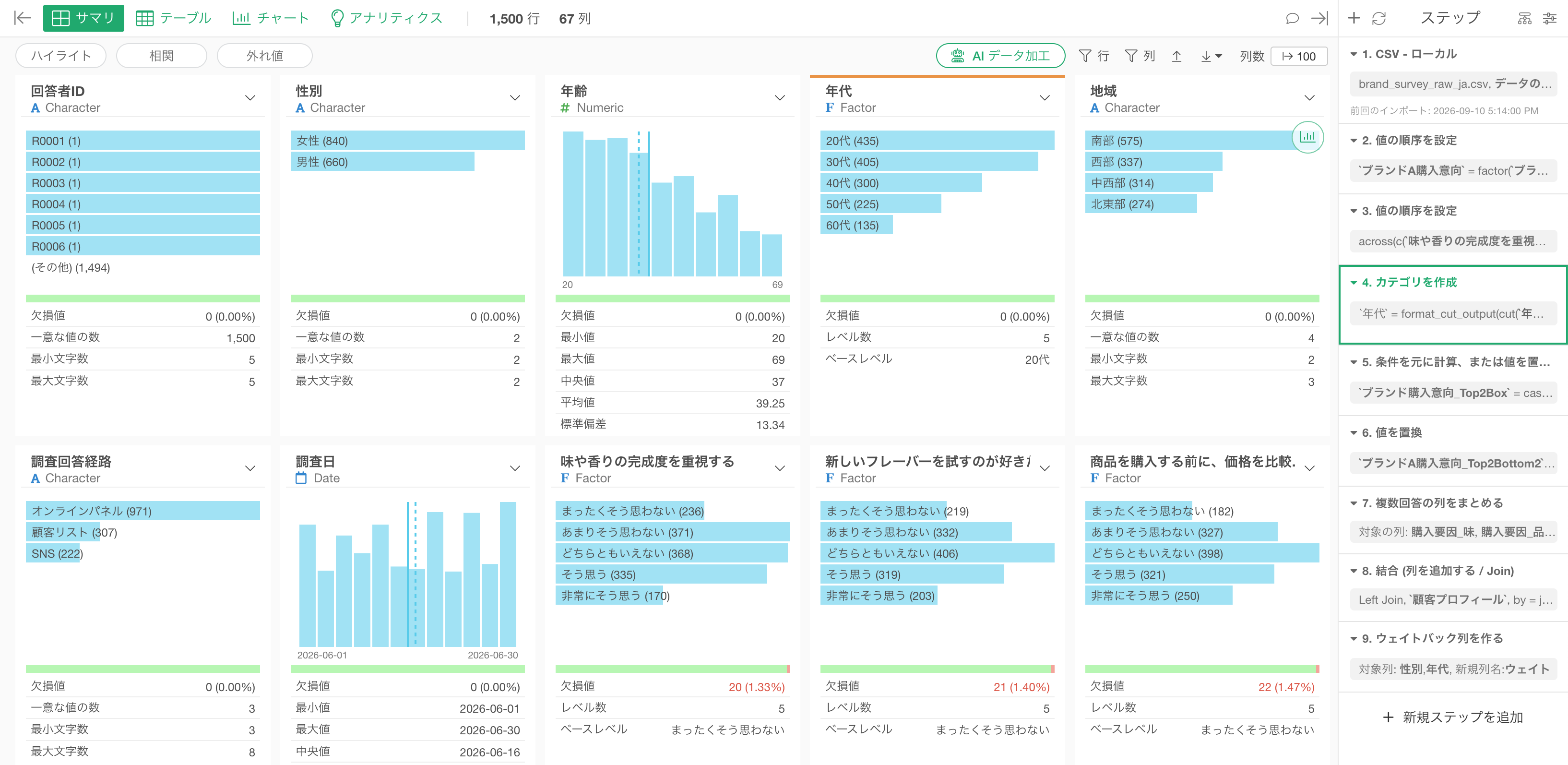Viewport: 1568px width, 765px height.
Task: Open the comment bubble icon
Action: pyautogui.click(x=1292, y=18)
